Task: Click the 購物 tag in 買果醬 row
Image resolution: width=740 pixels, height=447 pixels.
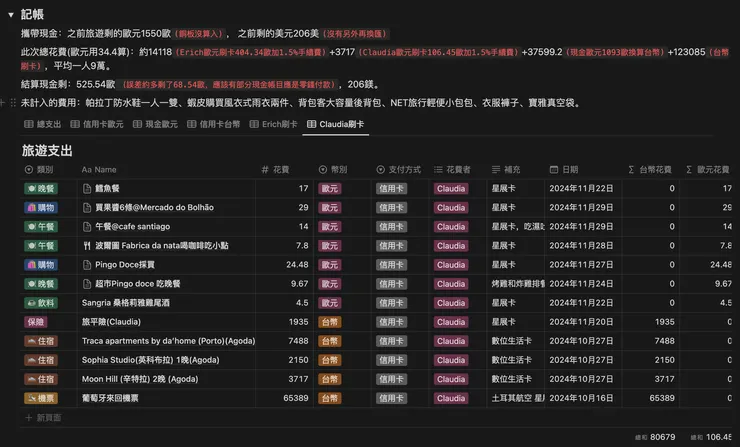Action: (41, 208)
